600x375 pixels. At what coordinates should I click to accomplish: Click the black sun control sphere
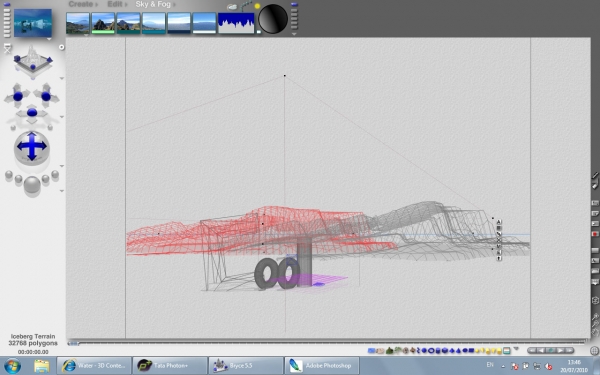pos(273,19)
